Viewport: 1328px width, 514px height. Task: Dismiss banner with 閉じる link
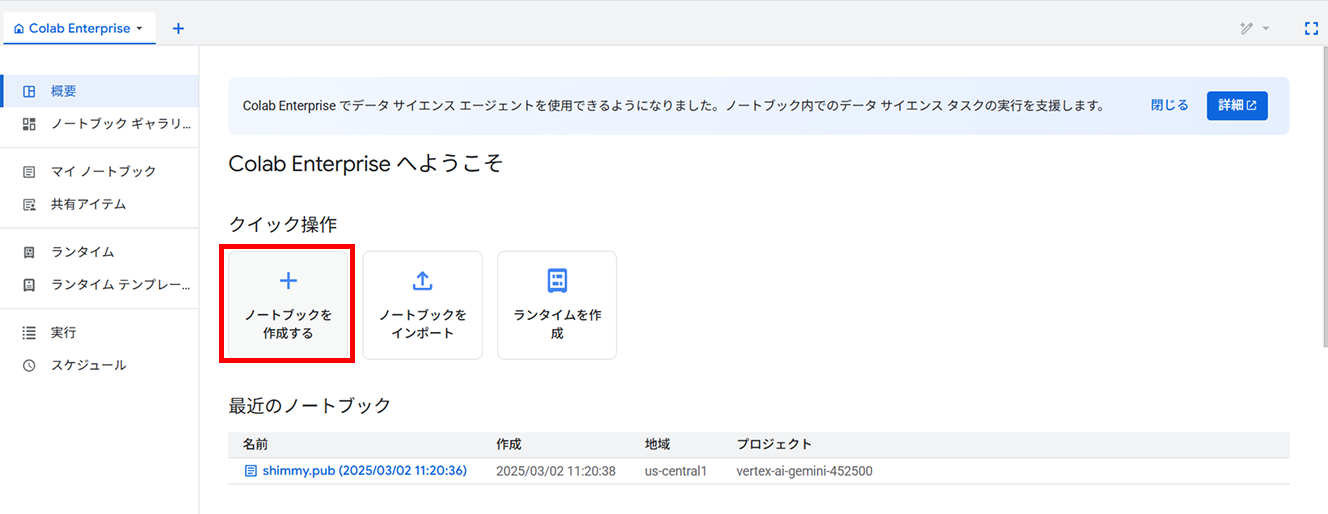(1169, 105)
